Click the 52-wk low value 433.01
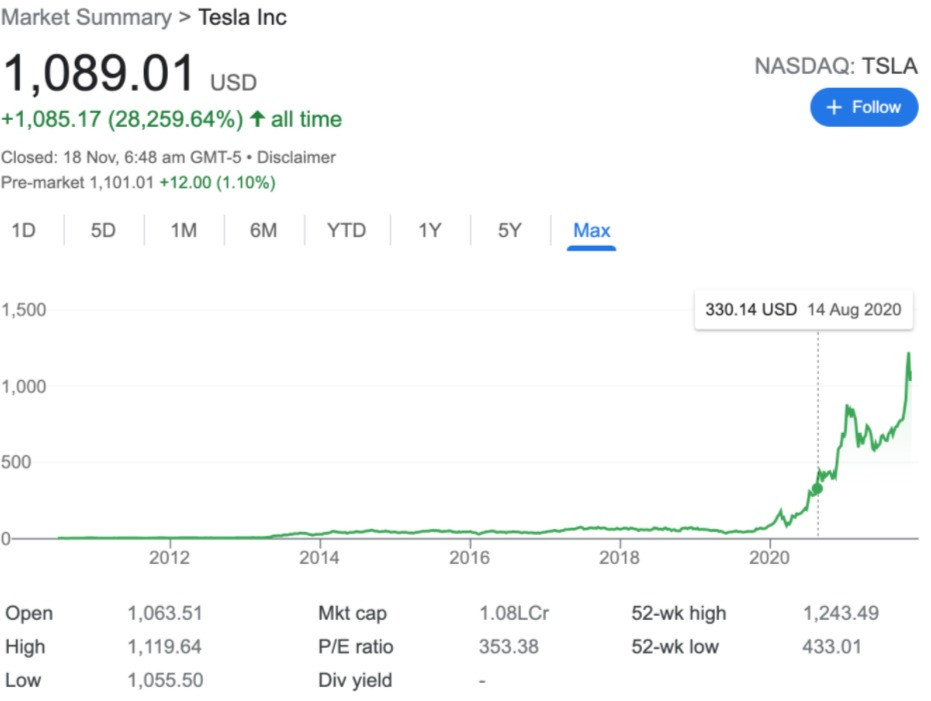The image size is (931, 701). pos(832,646)
